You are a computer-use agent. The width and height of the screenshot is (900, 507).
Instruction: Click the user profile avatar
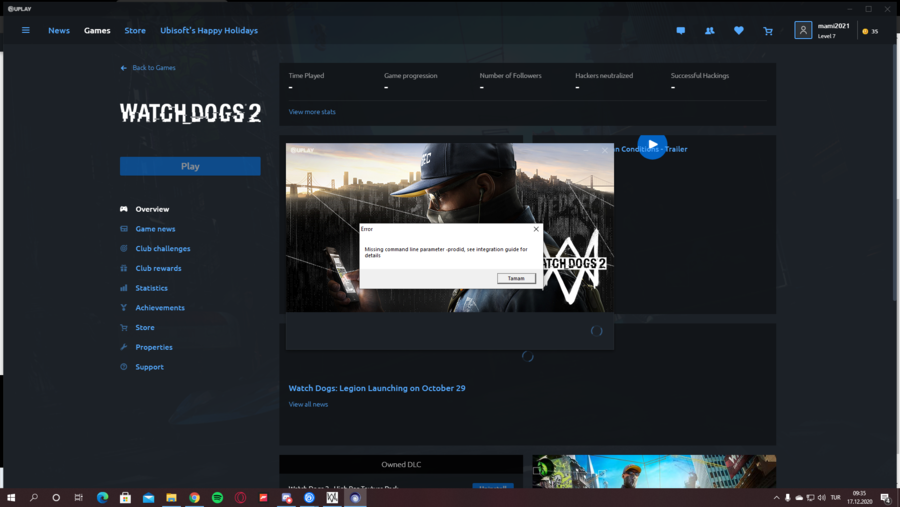point(803,30)
